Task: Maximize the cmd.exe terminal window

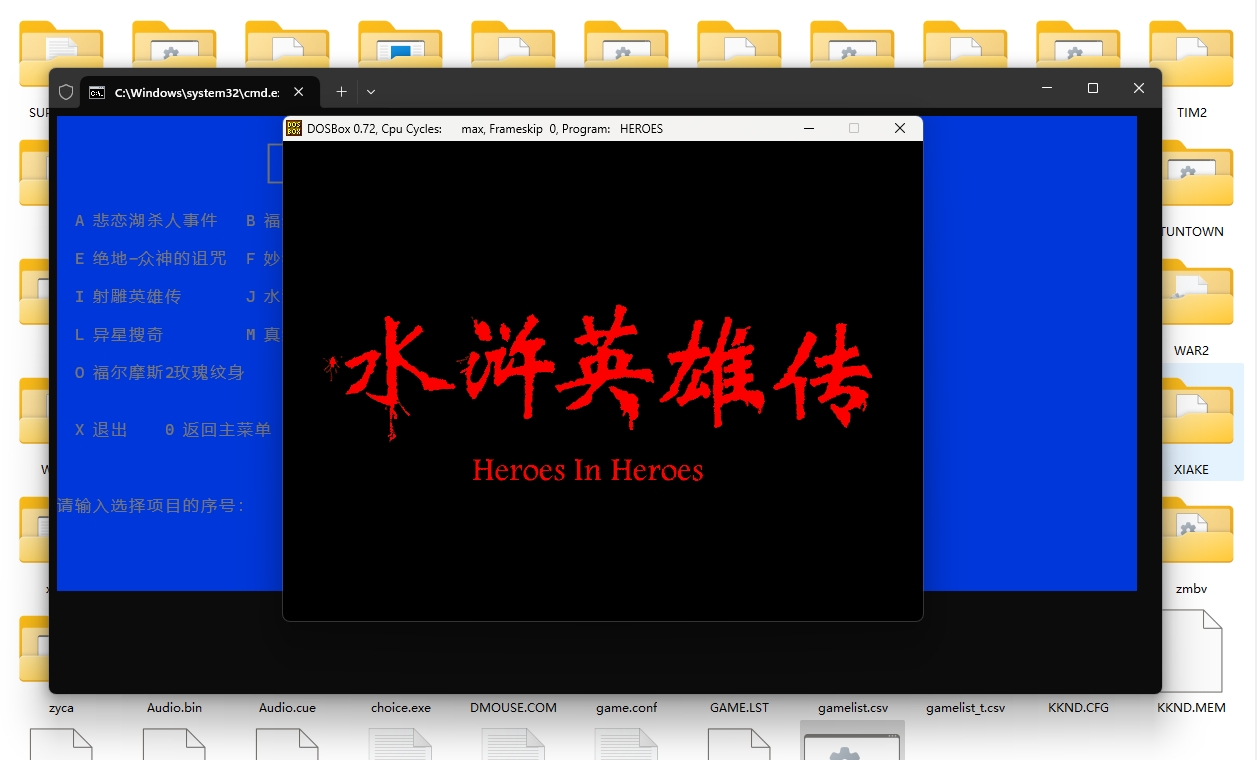Action: (1092, 89)
